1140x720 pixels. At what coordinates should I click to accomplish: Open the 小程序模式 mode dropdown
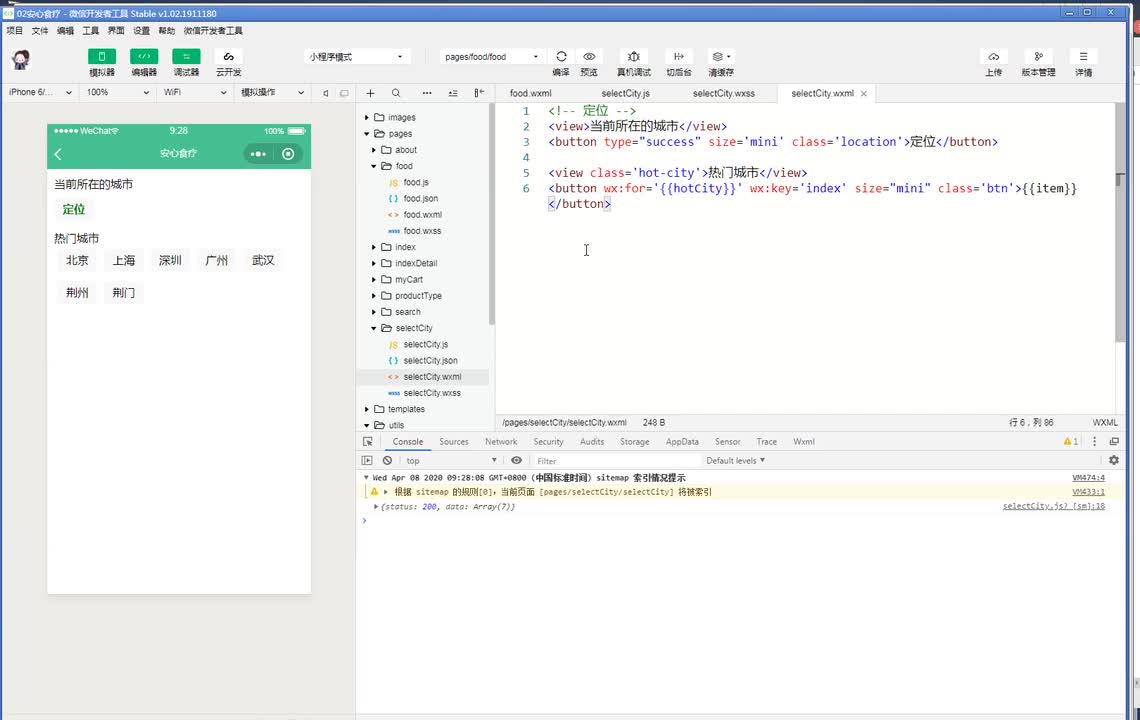pyautogui.click(x=357, y=57)
